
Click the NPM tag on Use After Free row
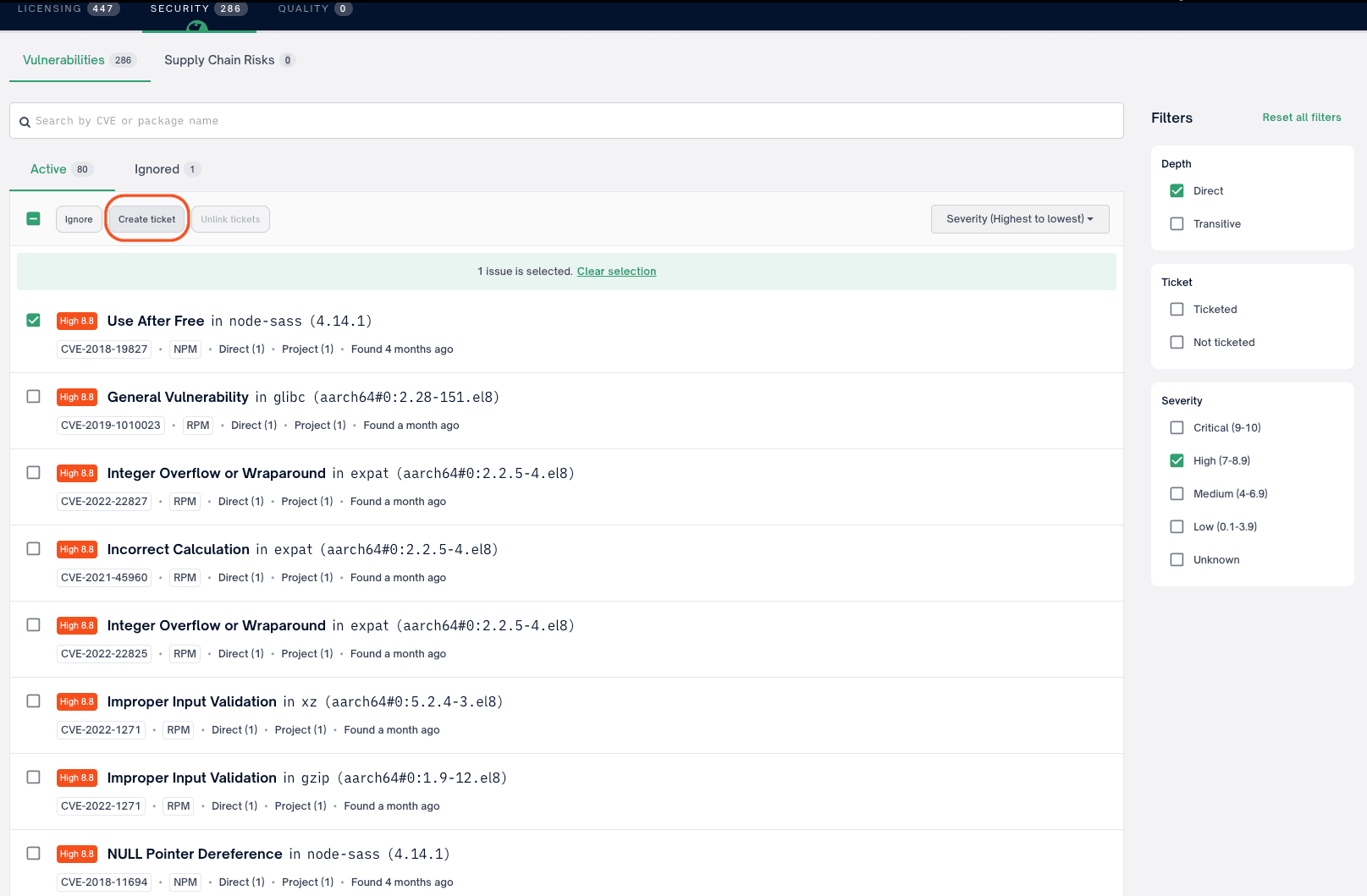pyautogui.click(x=185, y=349)
